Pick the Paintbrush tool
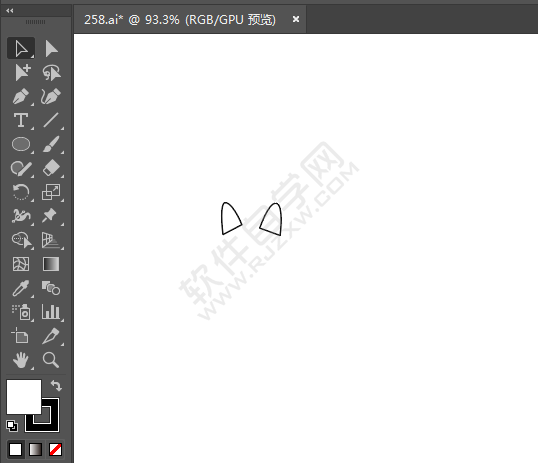538x463 pixels. (x=51, y=144)
